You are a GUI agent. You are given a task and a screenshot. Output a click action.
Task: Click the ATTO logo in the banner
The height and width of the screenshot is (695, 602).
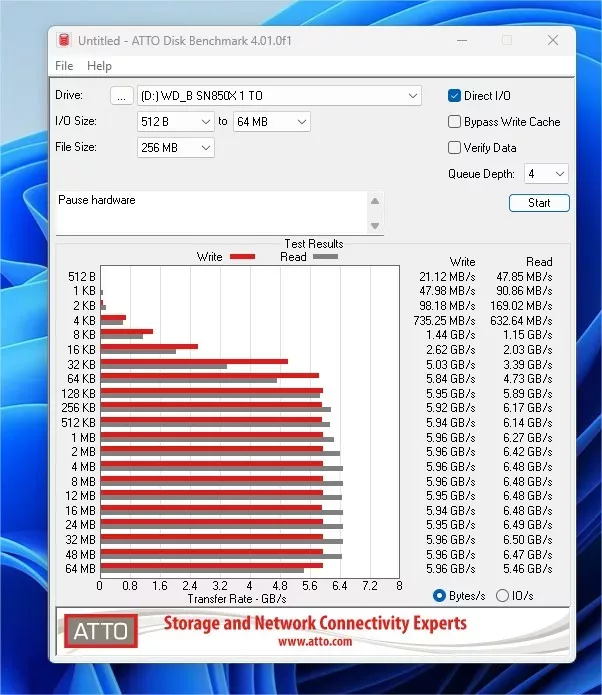(101, 631)
